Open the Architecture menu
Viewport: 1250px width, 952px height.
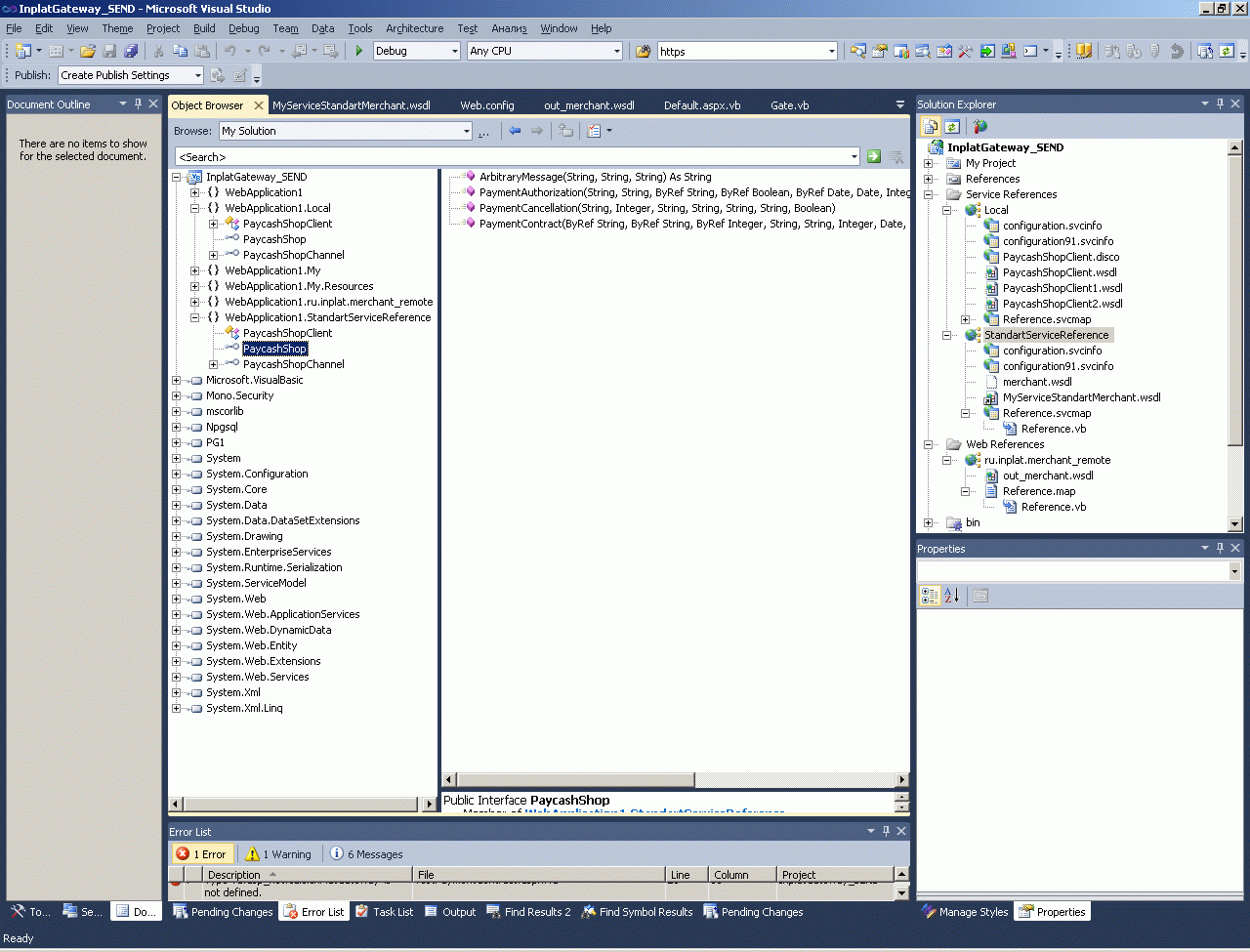pyautogui.click(x=414, y=28)
